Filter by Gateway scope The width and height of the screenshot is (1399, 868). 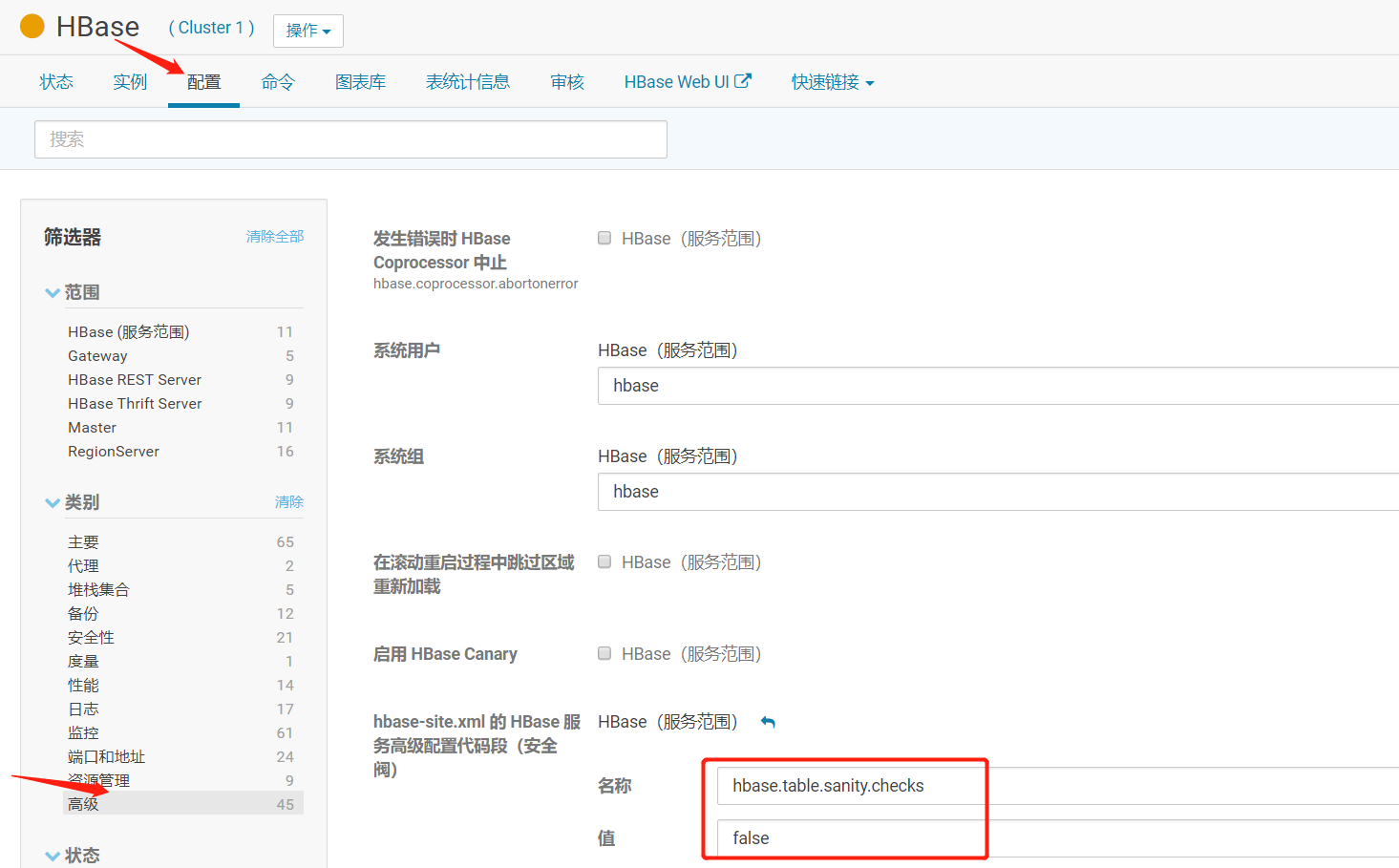point(97,355)
